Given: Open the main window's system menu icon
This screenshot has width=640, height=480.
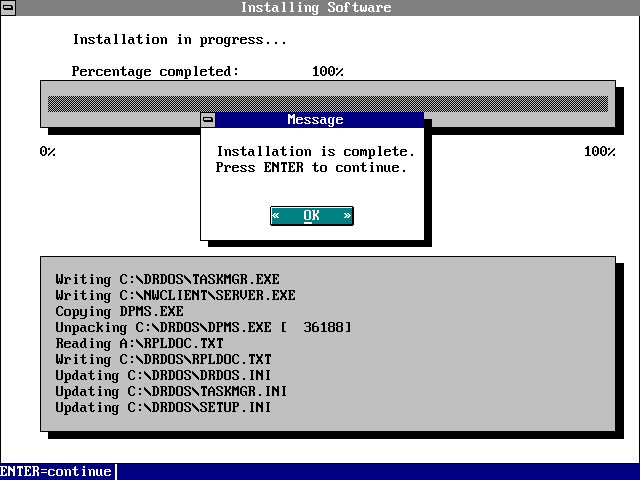Looking at the screenshot, I should point(8,8).
